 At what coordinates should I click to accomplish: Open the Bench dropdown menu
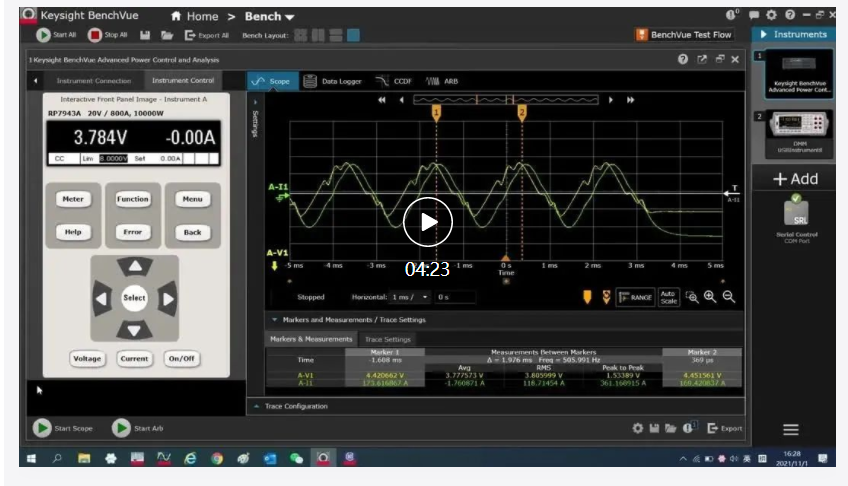[269, 16]
